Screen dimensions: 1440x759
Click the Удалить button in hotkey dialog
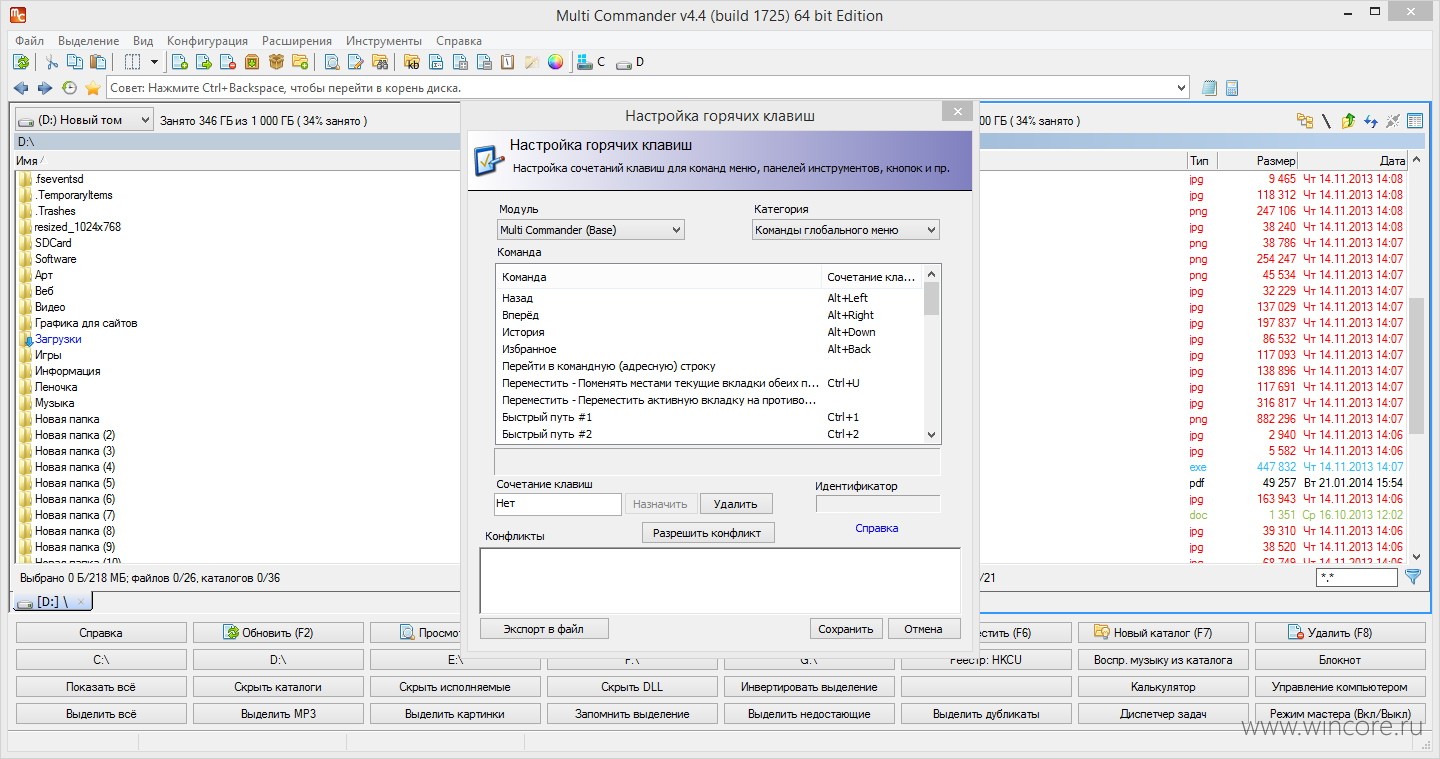coord(736,504)
